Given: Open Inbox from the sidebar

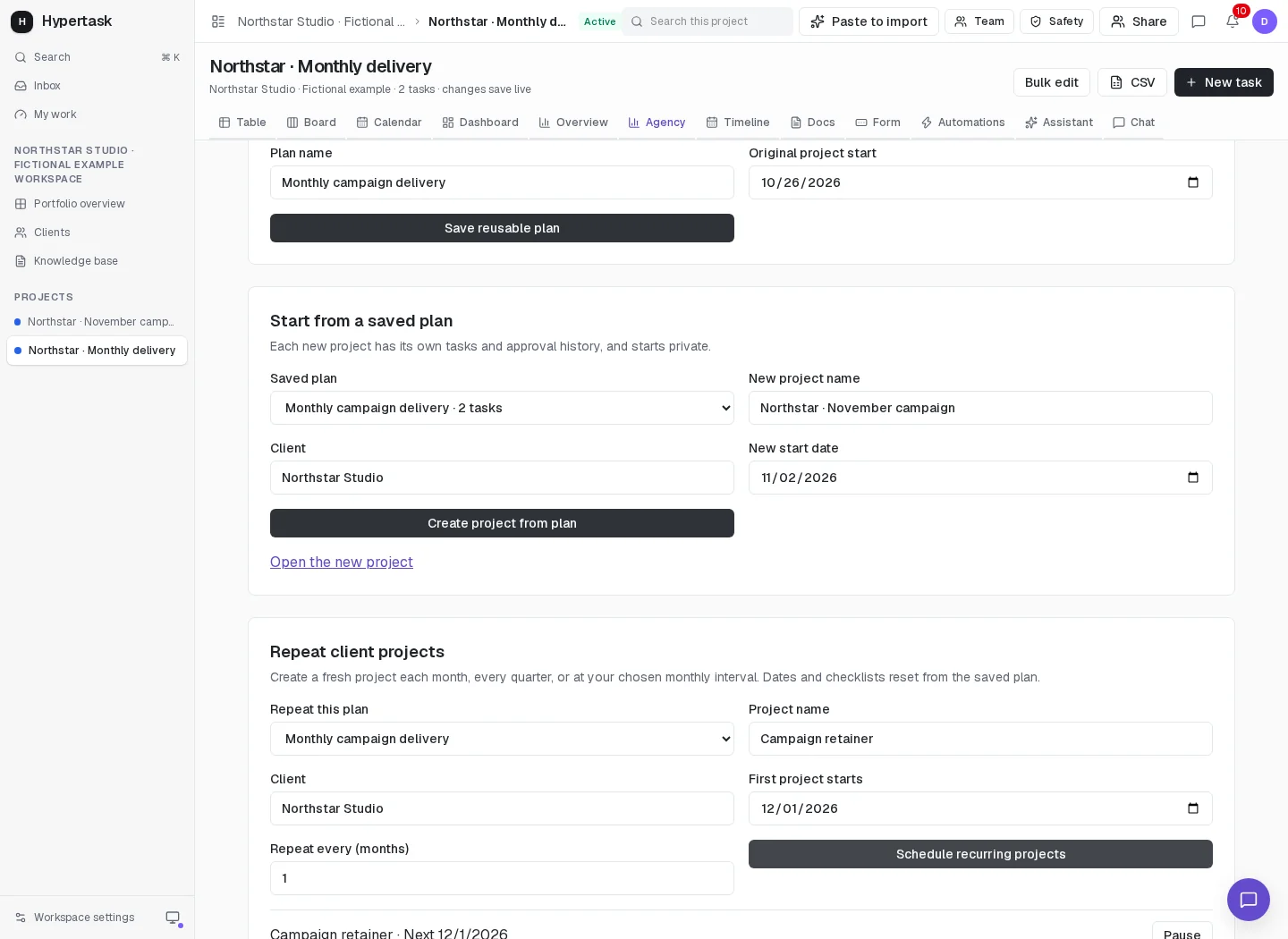Looking at the screenshot, I should pos(97,86).
